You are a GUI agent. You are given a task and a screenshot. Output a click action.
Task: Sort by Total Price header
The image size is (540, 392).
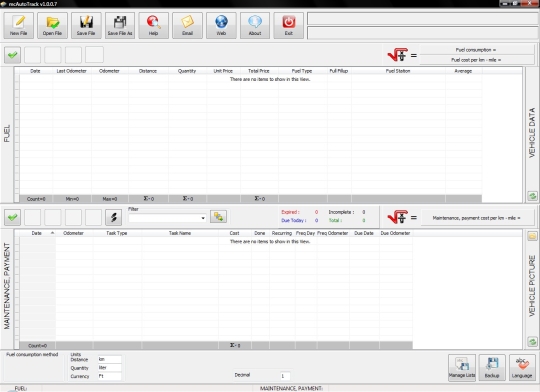[259, 71]
